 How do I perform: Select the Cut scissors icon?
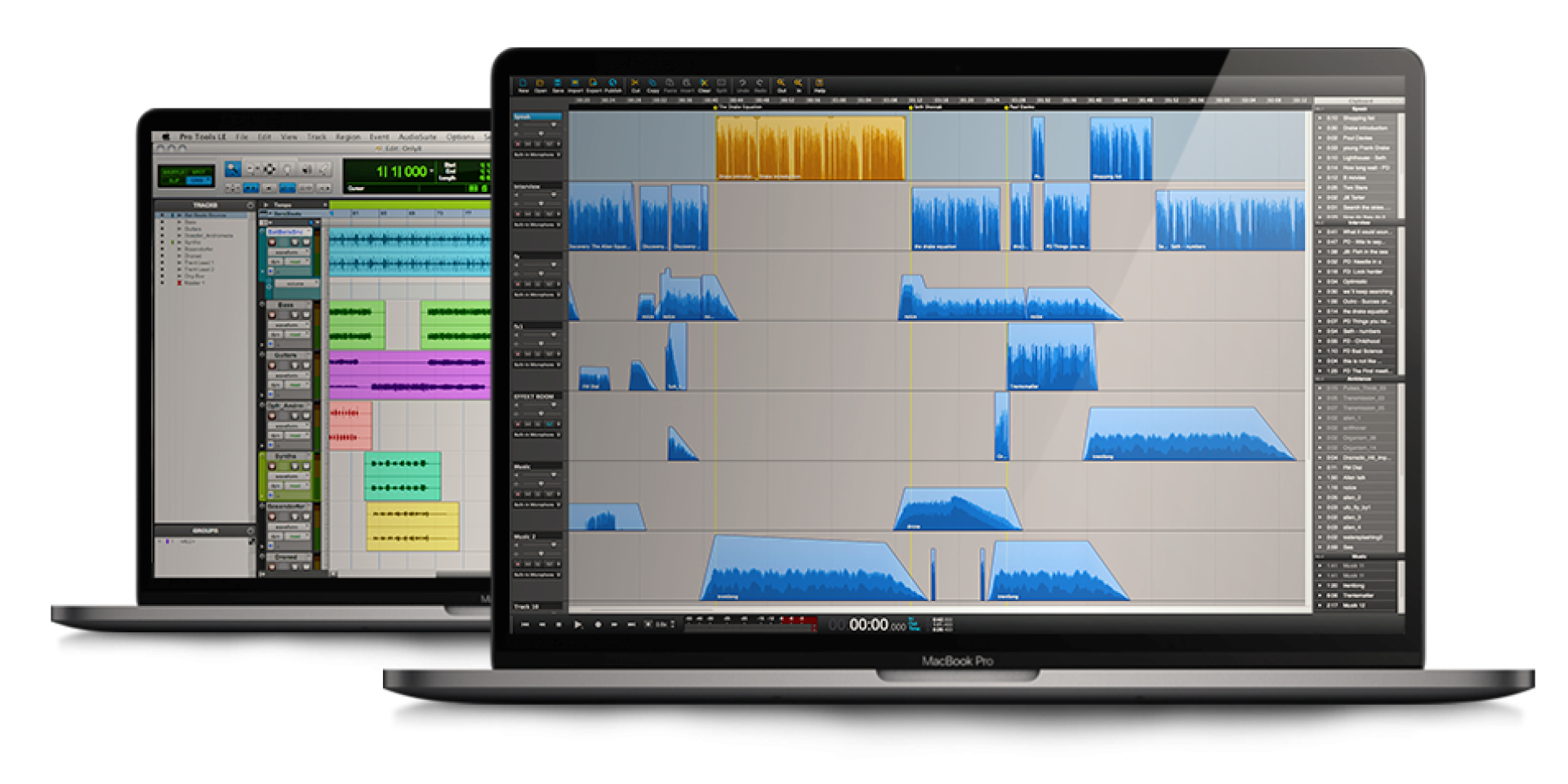635,84
